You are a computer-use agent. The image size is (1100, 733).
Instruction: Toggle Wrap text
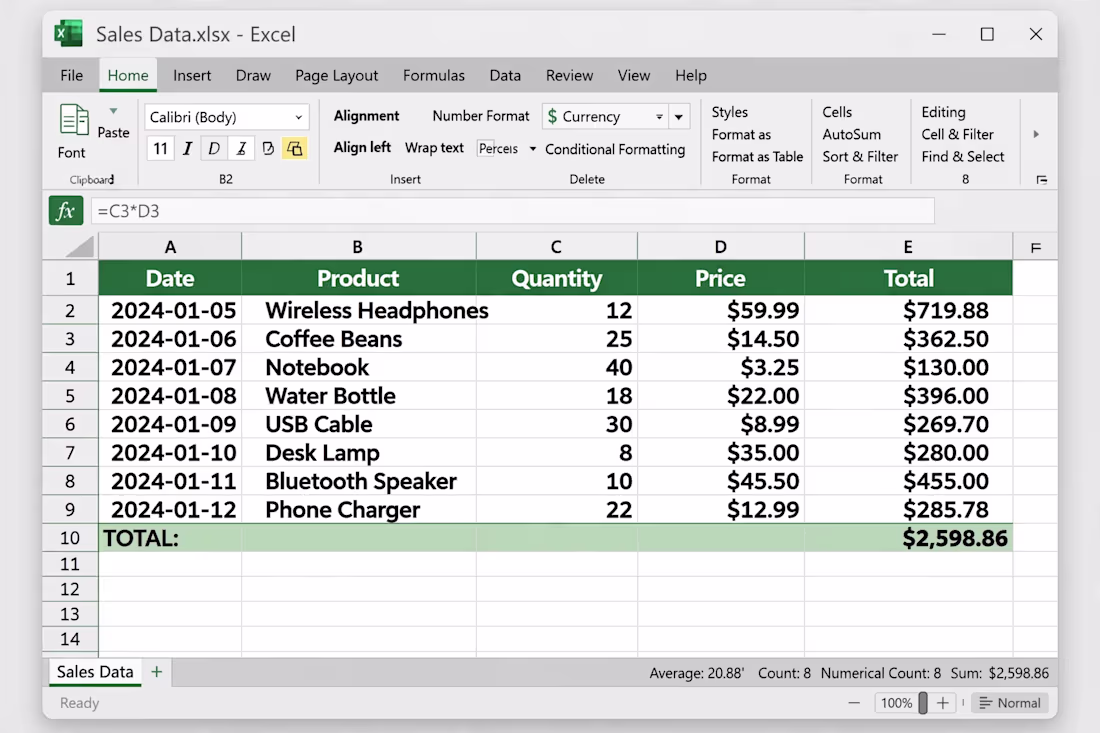pyautogui.click(x=434, y=148)
